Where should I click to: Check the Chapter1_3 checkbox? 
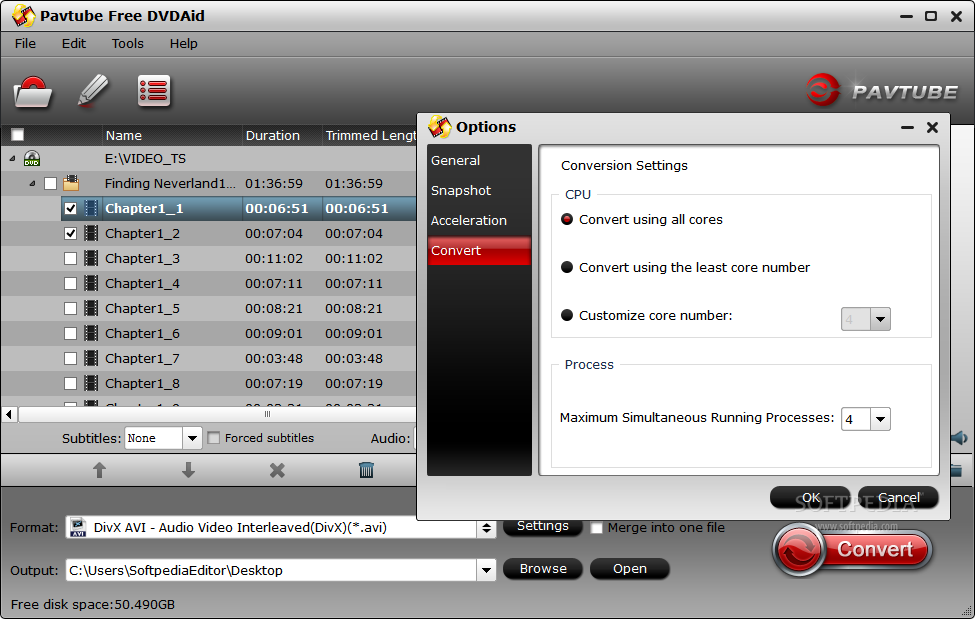click(x=70, y=258)
